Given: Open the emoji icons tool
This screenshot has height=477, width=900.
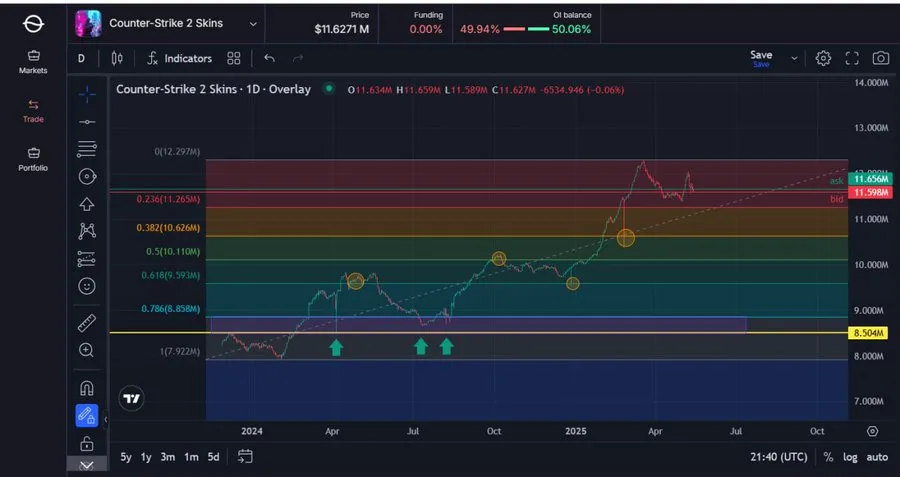Looking at the screenshot, I should pos(87,286).
